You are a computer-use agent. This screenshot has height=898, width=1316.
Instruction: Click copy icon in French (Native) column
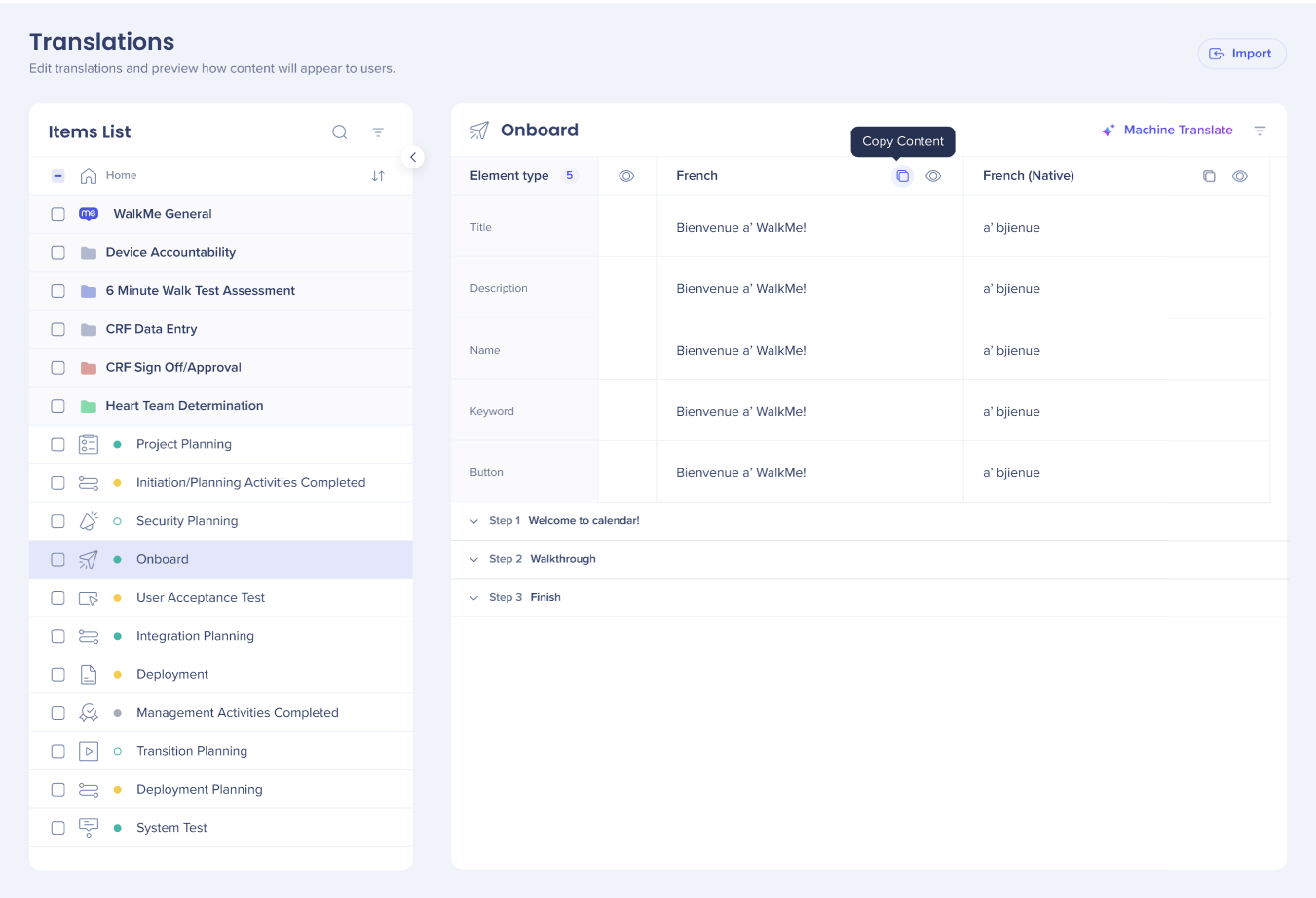point(1208,176)
